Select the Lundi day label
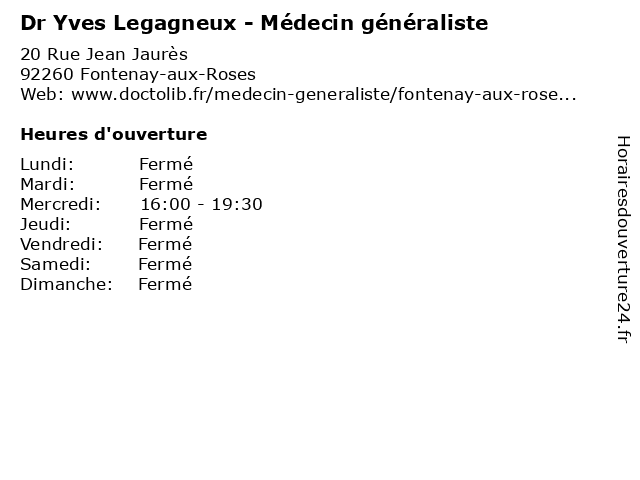This screenshot has height=480, width=640. (x=47, y=164)
